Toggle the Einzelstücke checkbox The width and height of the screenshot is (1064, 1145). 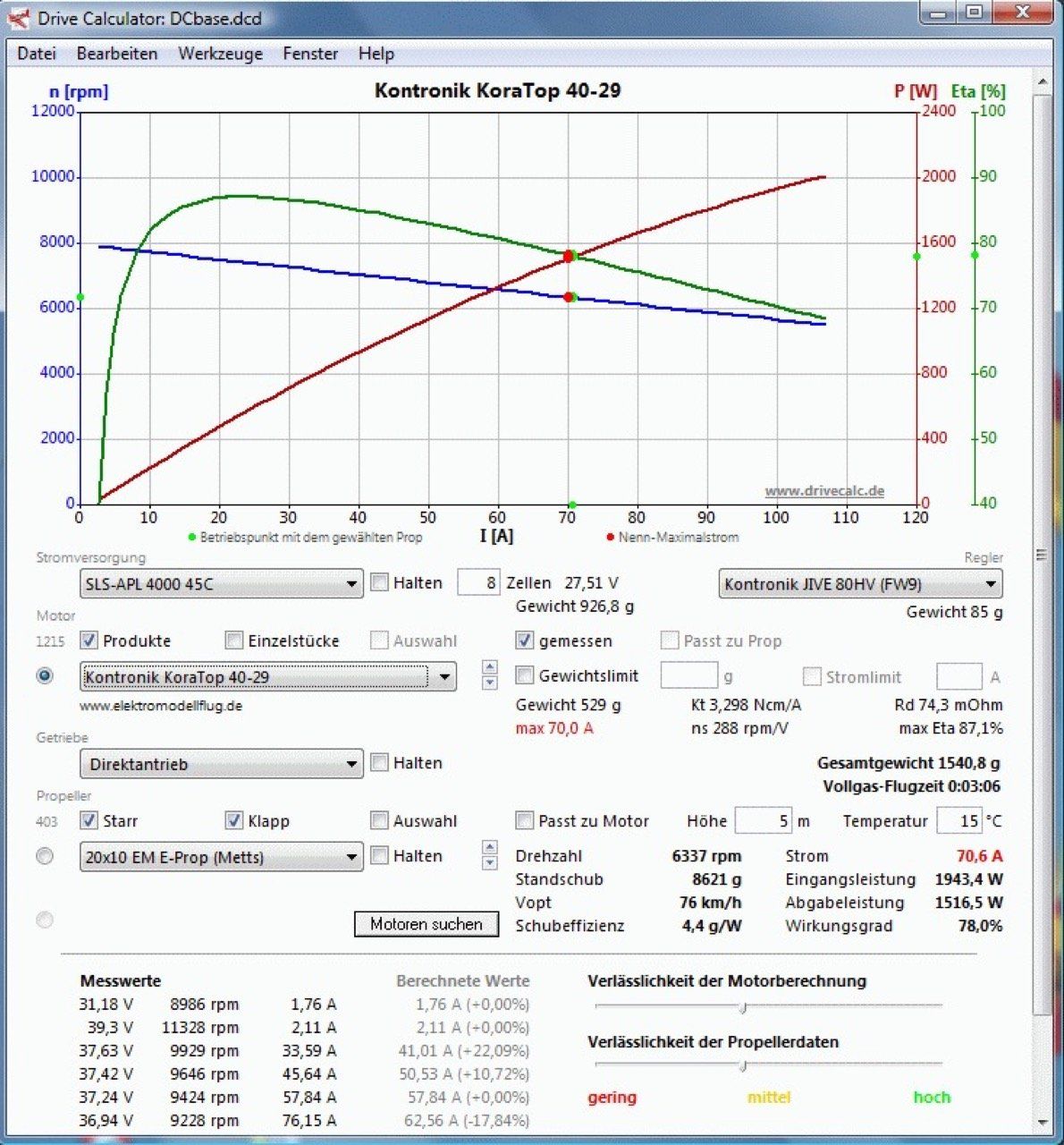[234, 640]
